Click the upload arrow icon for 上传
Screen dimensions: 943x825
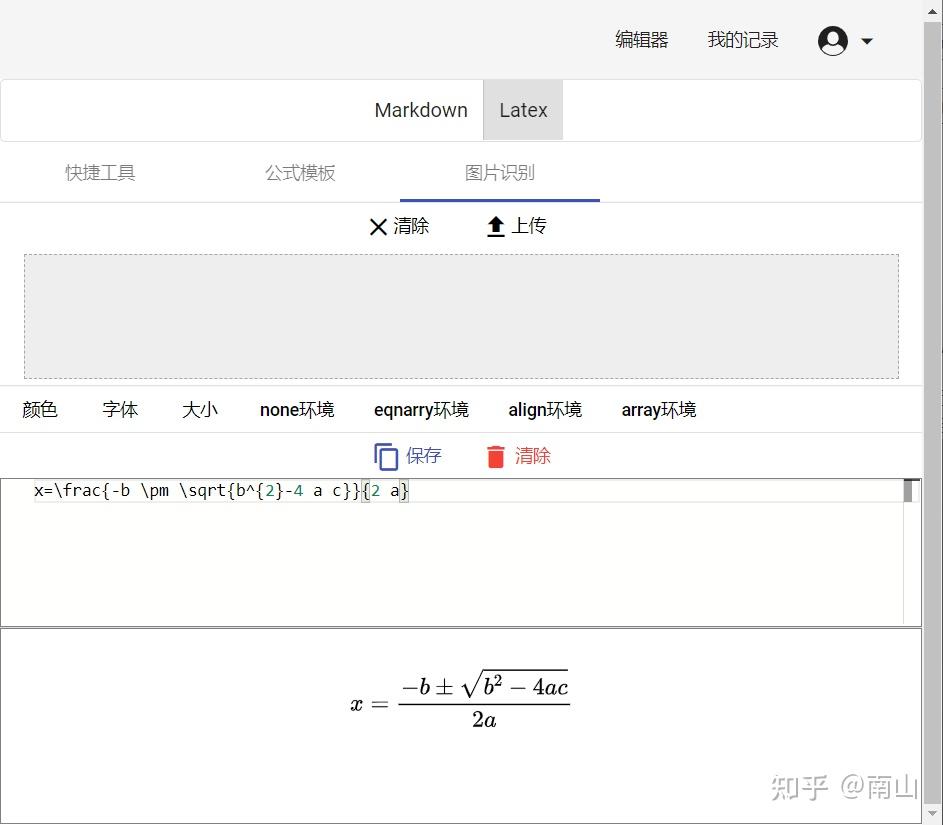click(x=495, y=225)
